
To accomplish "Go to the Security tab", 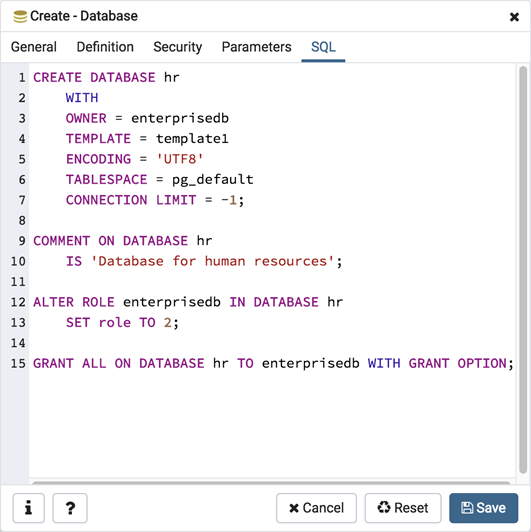I will [x=177, y=47].
